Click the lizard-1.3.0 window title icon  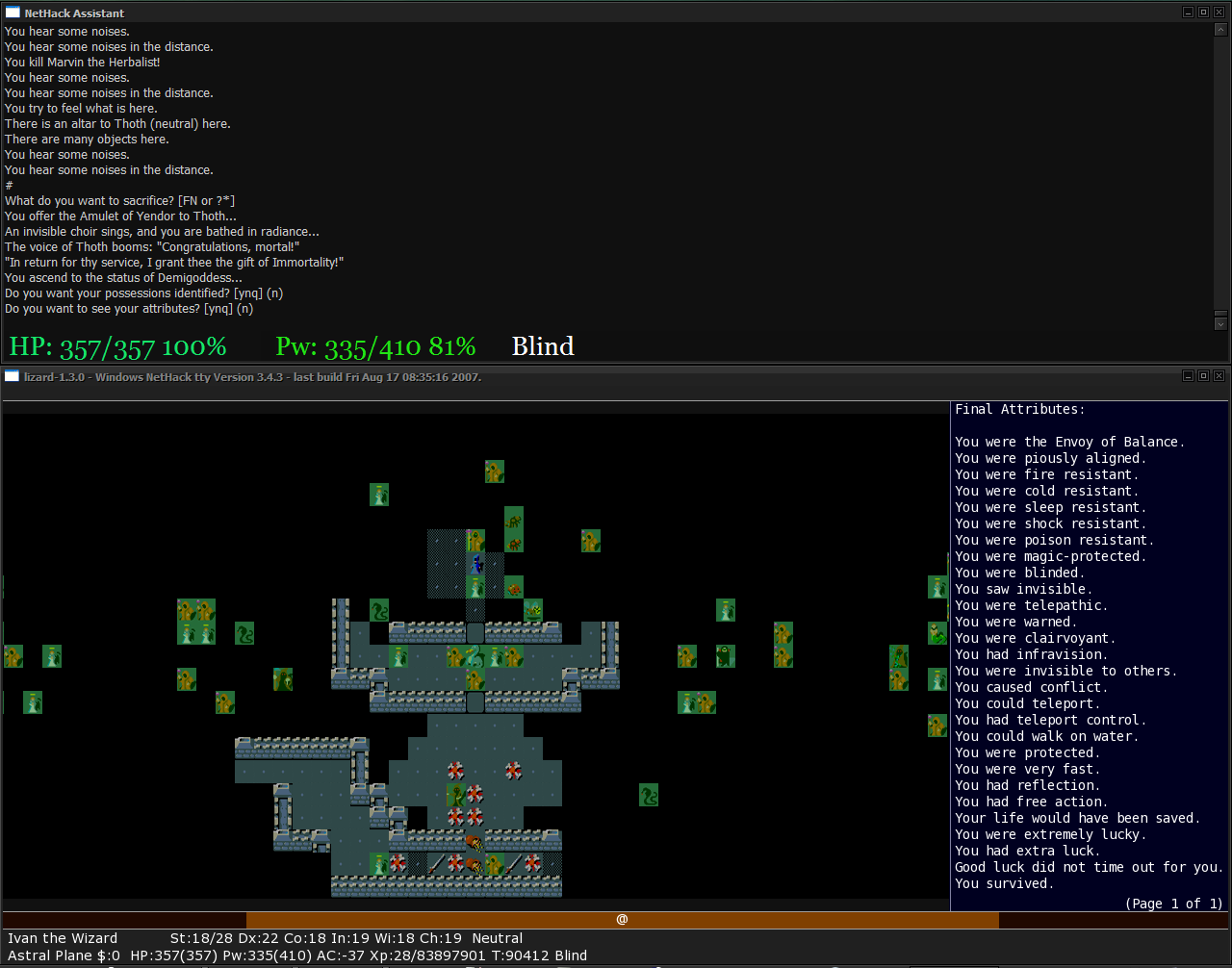tap(13, 376)
